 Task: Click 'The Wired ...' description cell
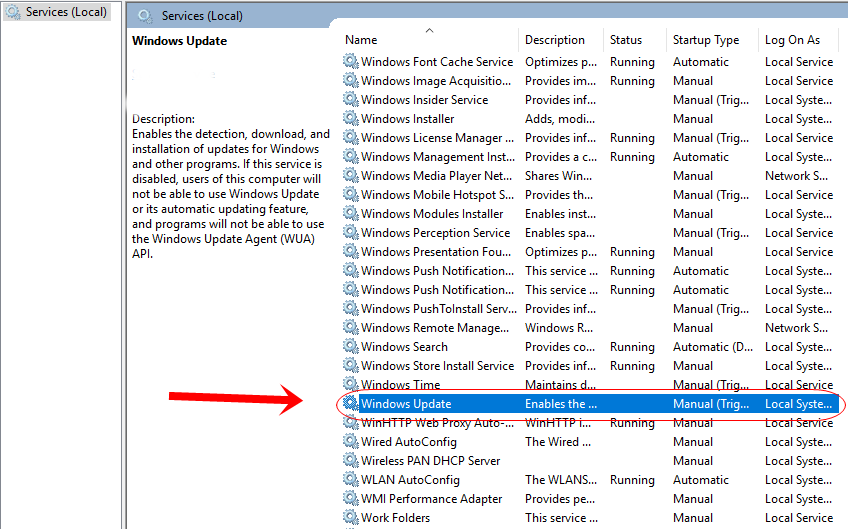click(558, 442)
